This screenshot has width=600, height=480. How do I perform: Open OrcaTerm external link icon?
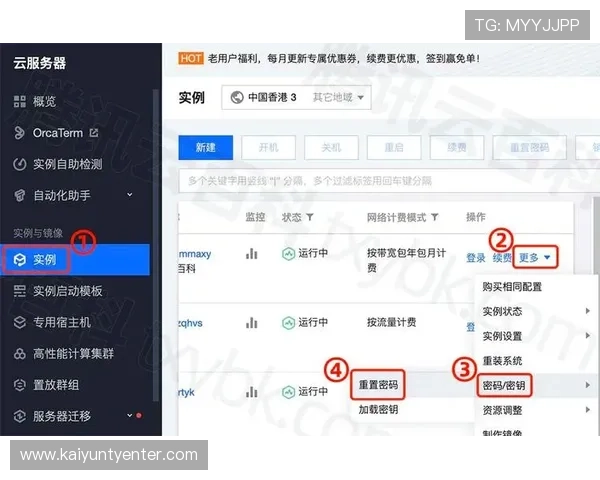coord(94,133)
